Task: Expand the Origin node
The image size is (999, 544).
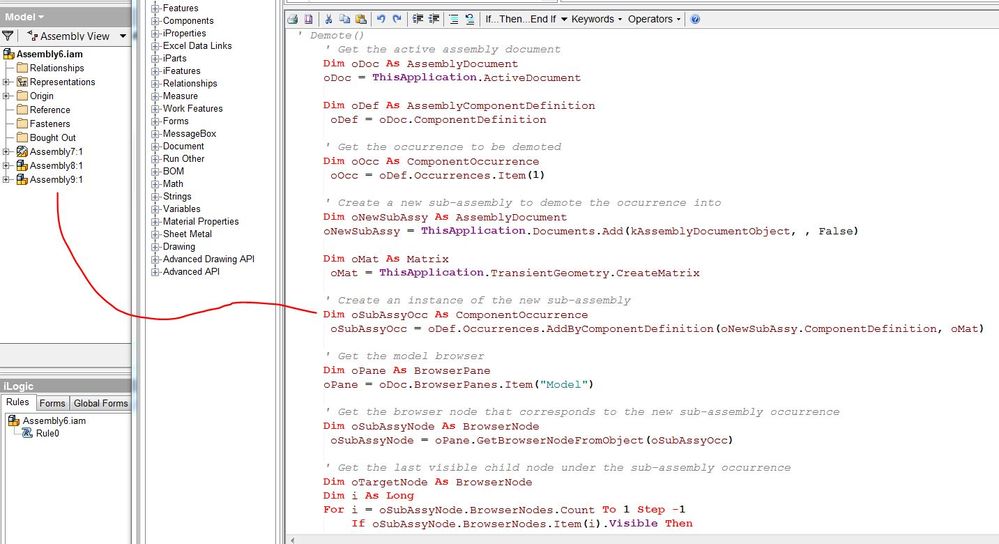Action: point(6,96)
